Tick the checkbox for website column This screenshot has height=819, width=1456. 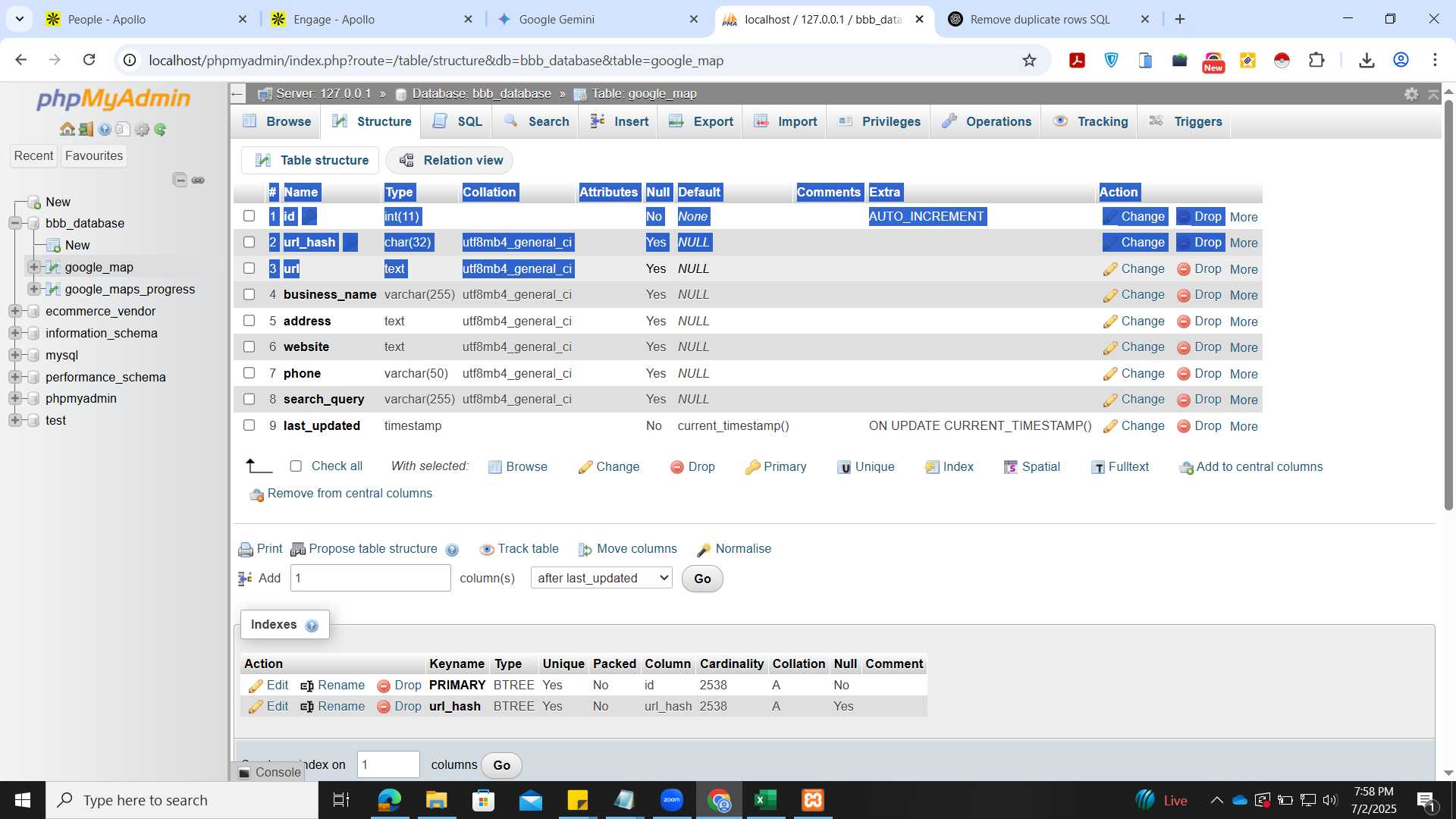[249, 347]
